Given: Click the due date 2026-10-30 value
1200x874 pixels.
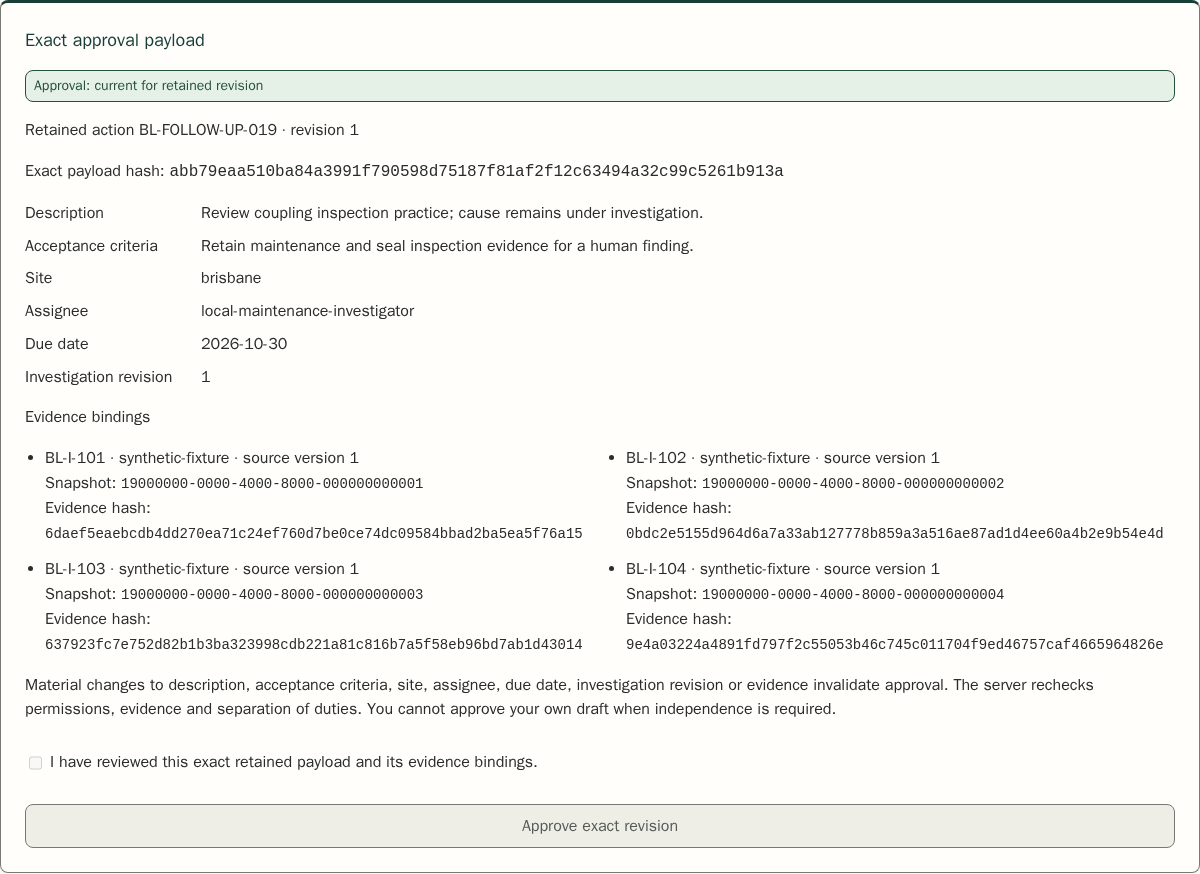Looking at the screenshot, I should pos(244,344).
